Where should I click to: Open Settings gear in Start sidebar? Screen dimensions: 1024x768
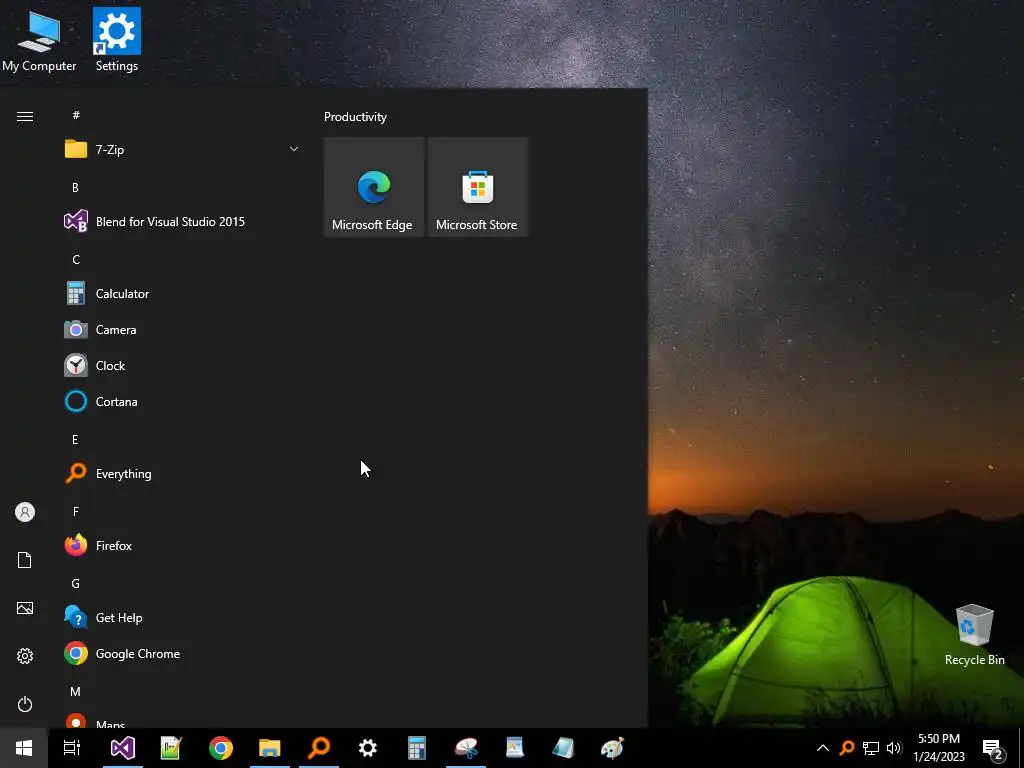click(x=25, y=656)
